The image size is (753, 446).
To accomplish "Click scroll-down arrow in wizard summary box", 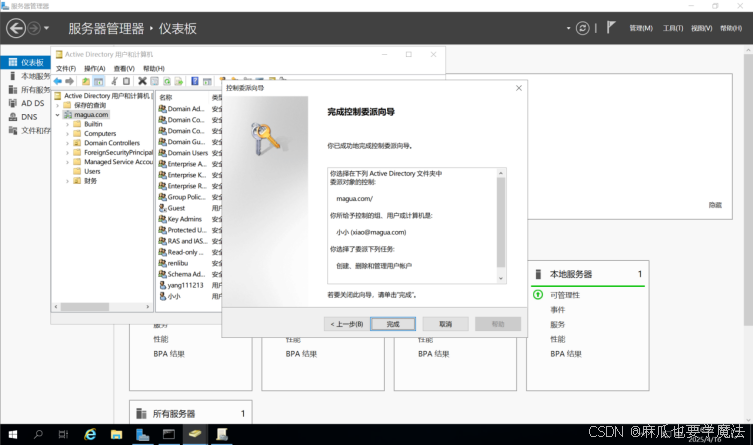I will coord(501,278).
